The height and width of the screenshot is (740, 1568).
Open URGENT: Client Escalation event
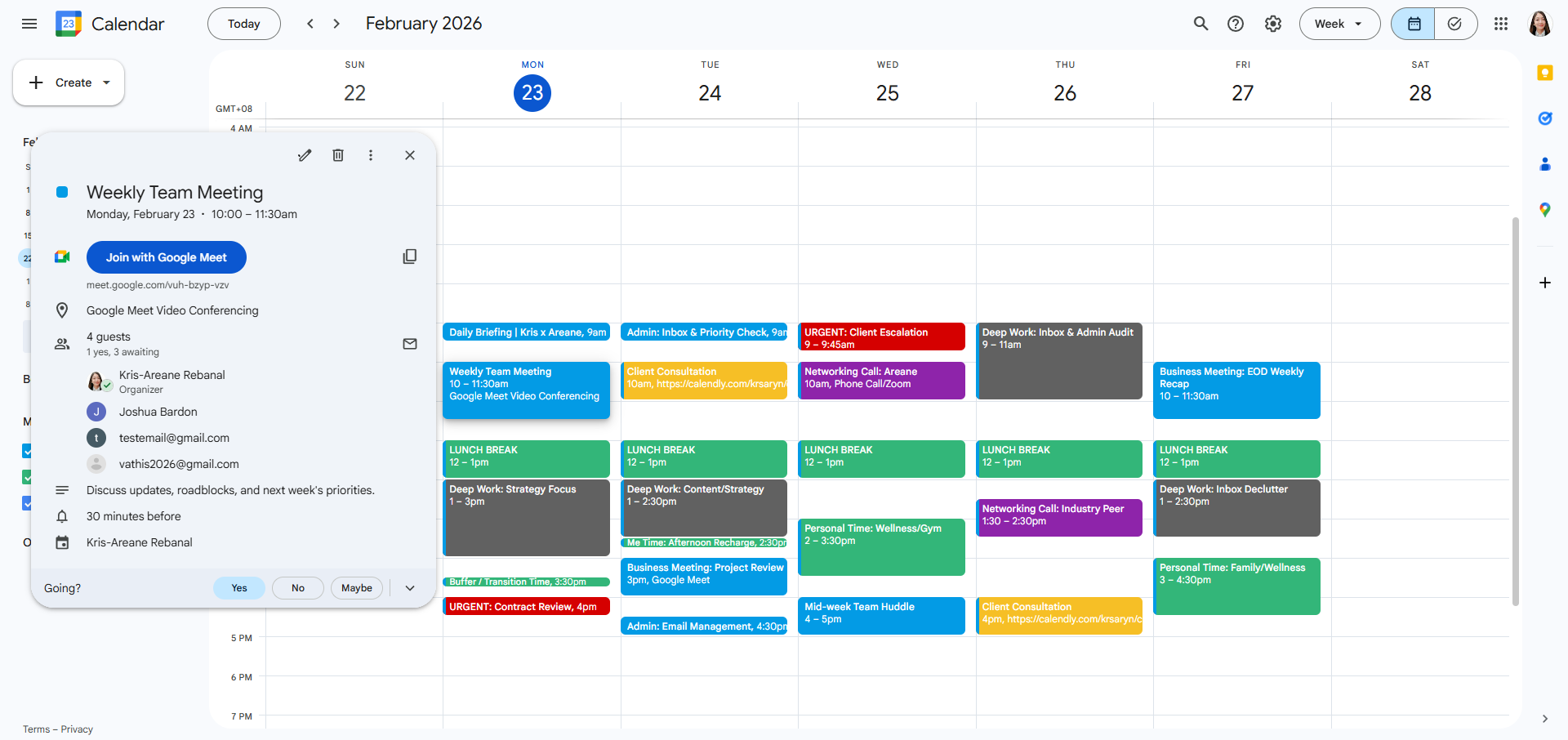pos(881,337)
